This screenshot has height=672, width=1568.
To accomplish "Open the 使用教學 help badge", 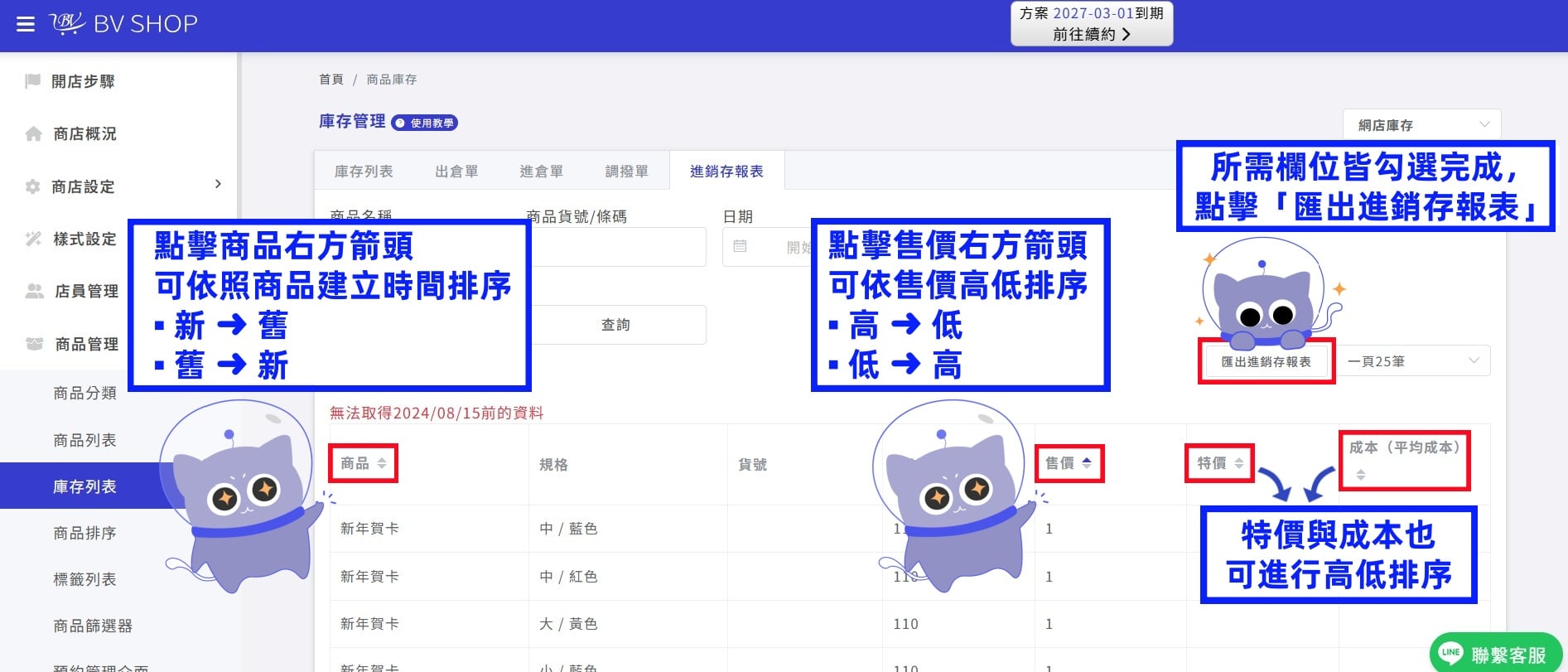I will [424, 123].
